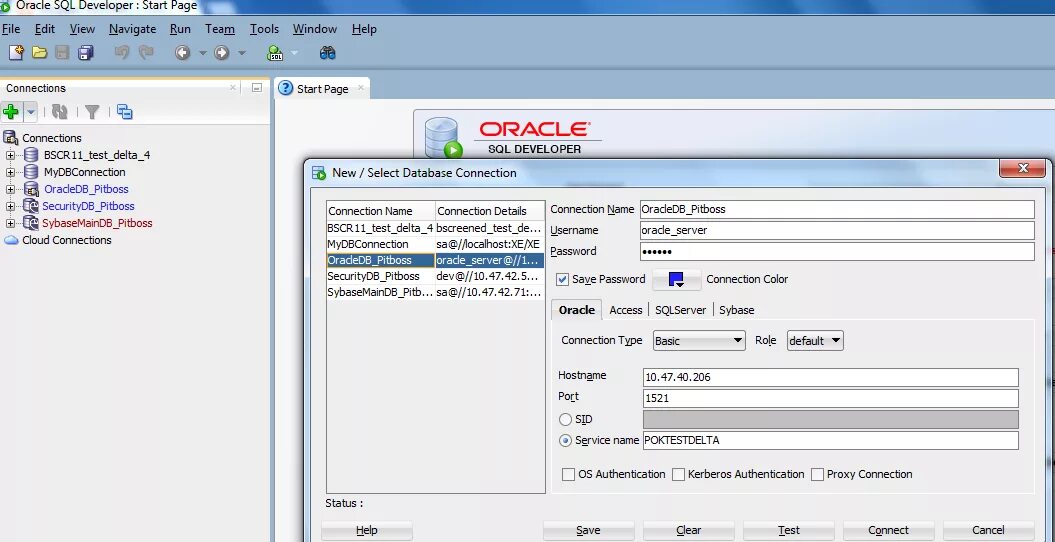Click the SecurityDB_Pitboss connection icon

[x=31, y=206]
